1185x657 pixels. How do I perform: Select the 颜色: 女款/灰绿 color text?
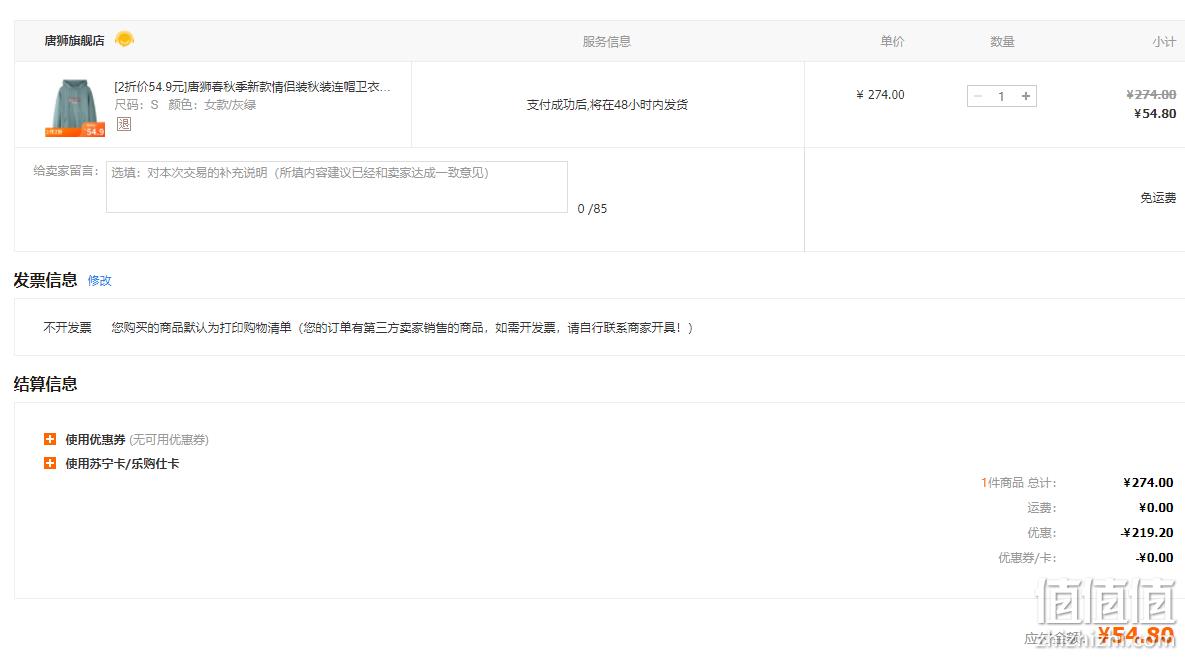tap(212, 104)
